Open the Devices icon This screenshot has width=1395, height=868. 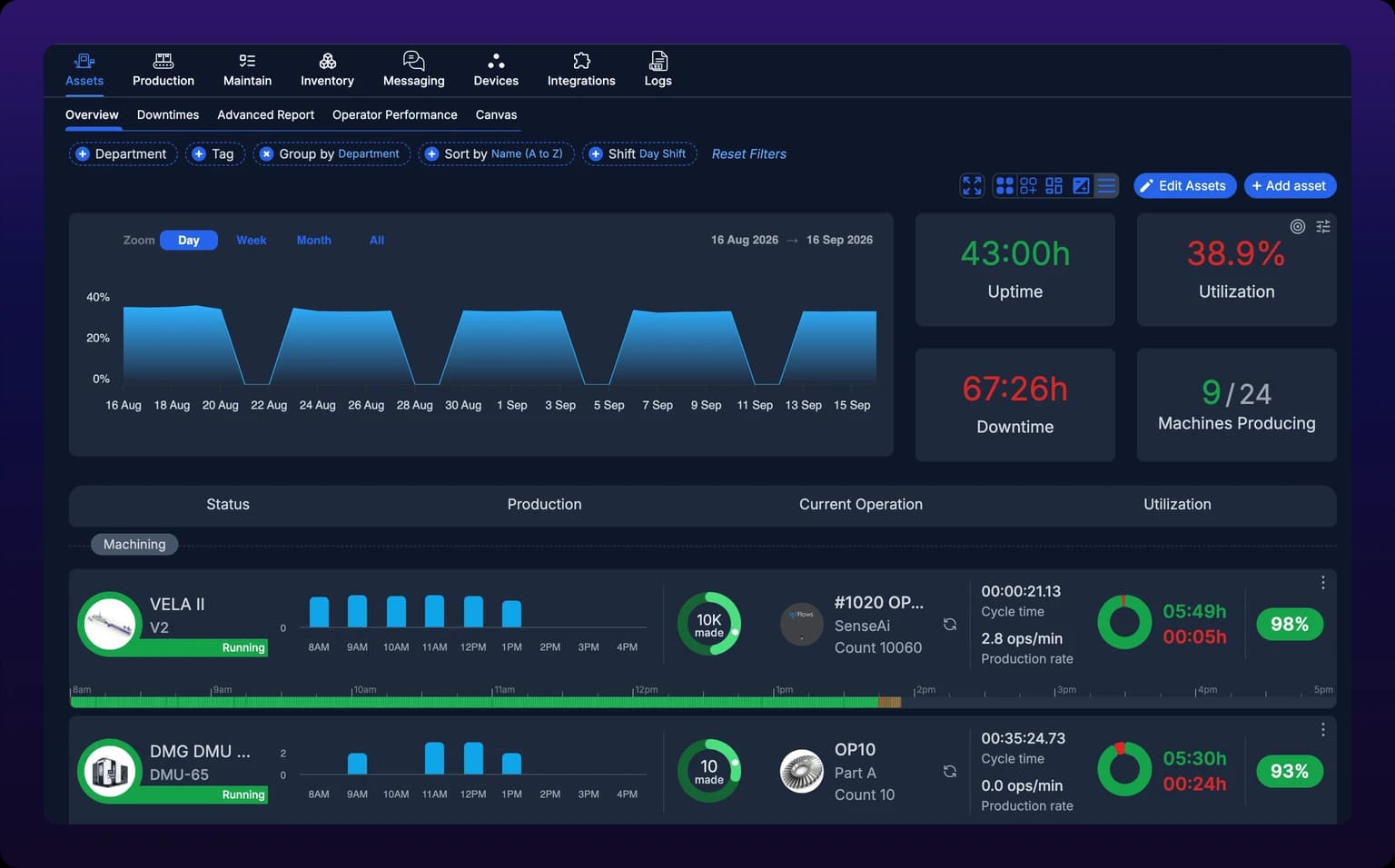(x=496, y=61)
